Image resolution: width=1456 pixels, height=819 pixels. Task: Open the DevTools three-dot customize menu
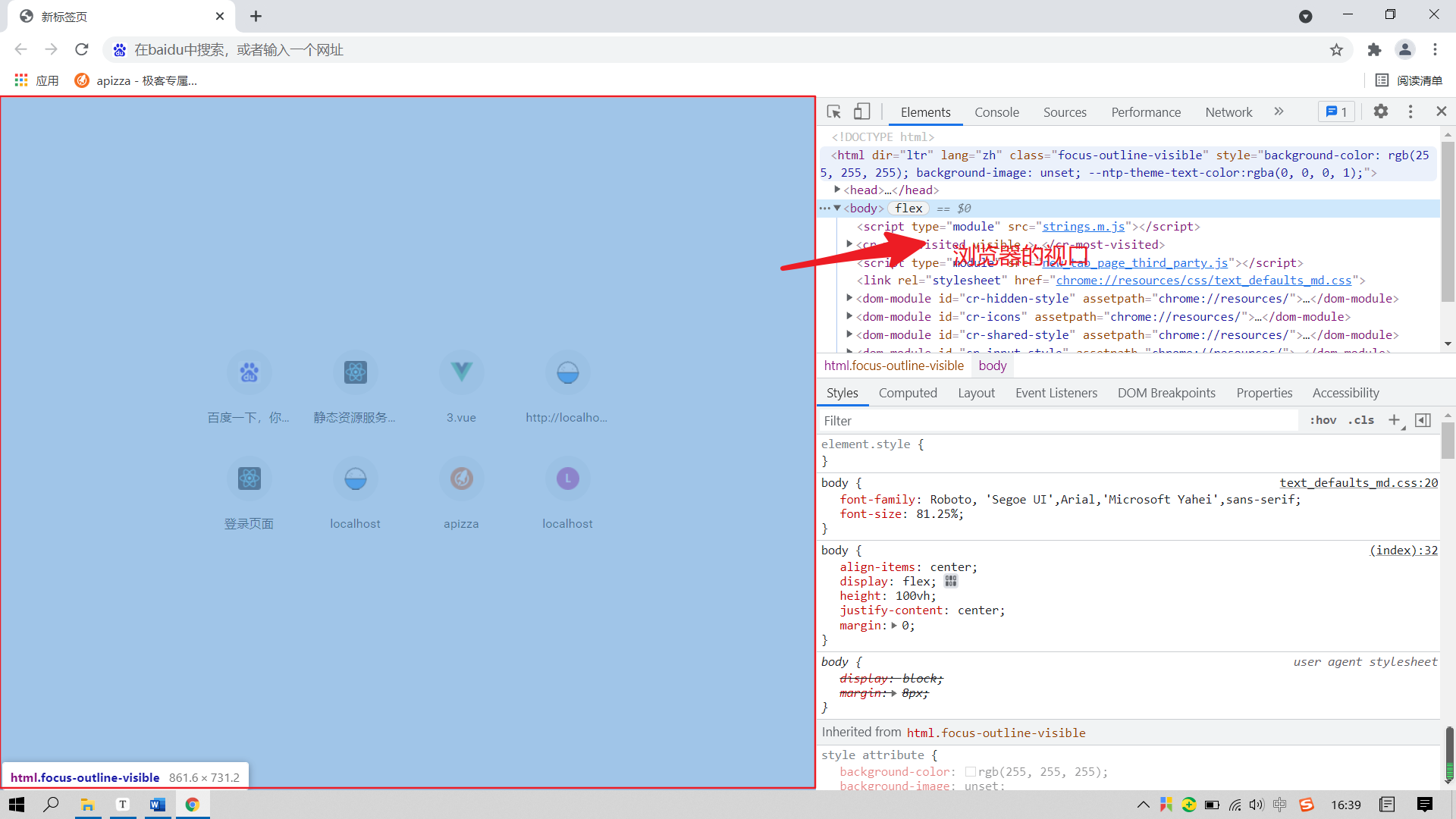pyautogui.click(x=1410, y=111)
